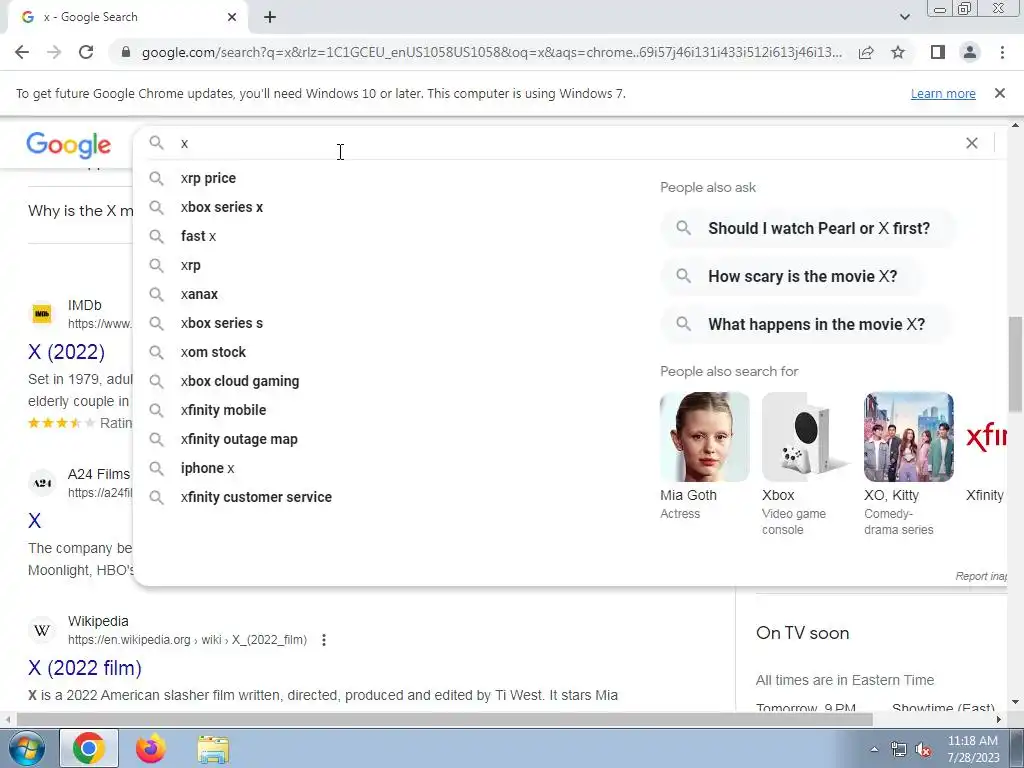Open the new tab with plus button
Viewport: 1024px width, 768px height.
point(270,18)
